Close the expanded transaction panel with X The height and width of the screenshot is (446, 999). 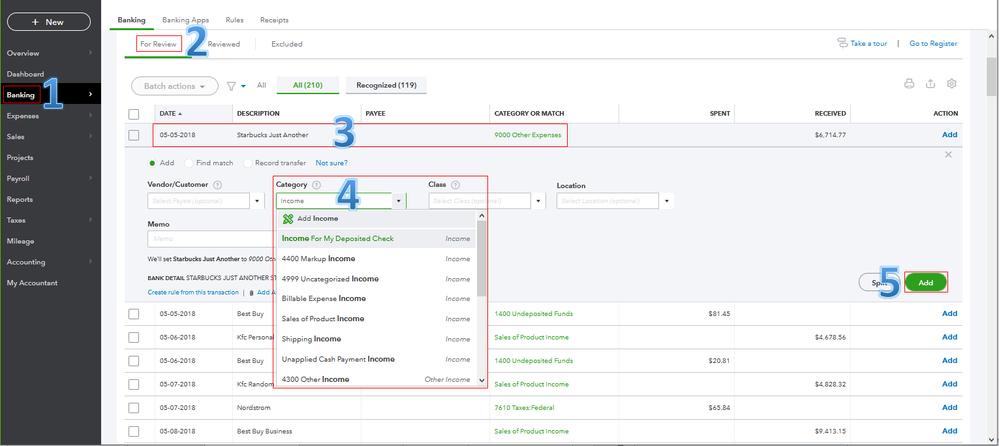tap(948, 155)
